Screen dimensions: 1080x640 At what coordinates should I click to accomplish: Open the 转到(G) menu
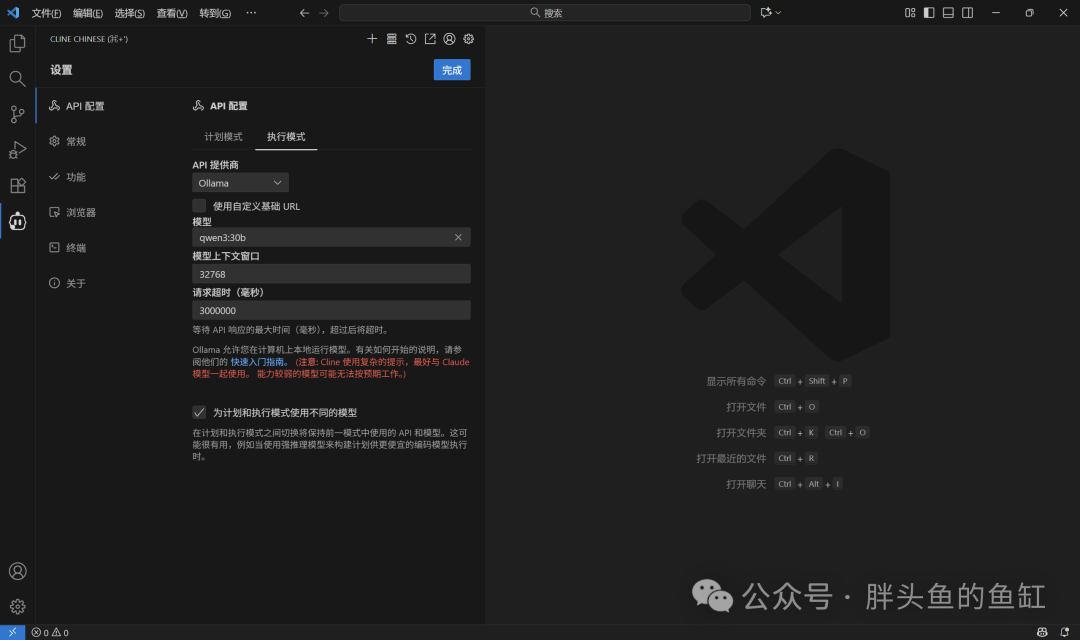coord(215,13)
